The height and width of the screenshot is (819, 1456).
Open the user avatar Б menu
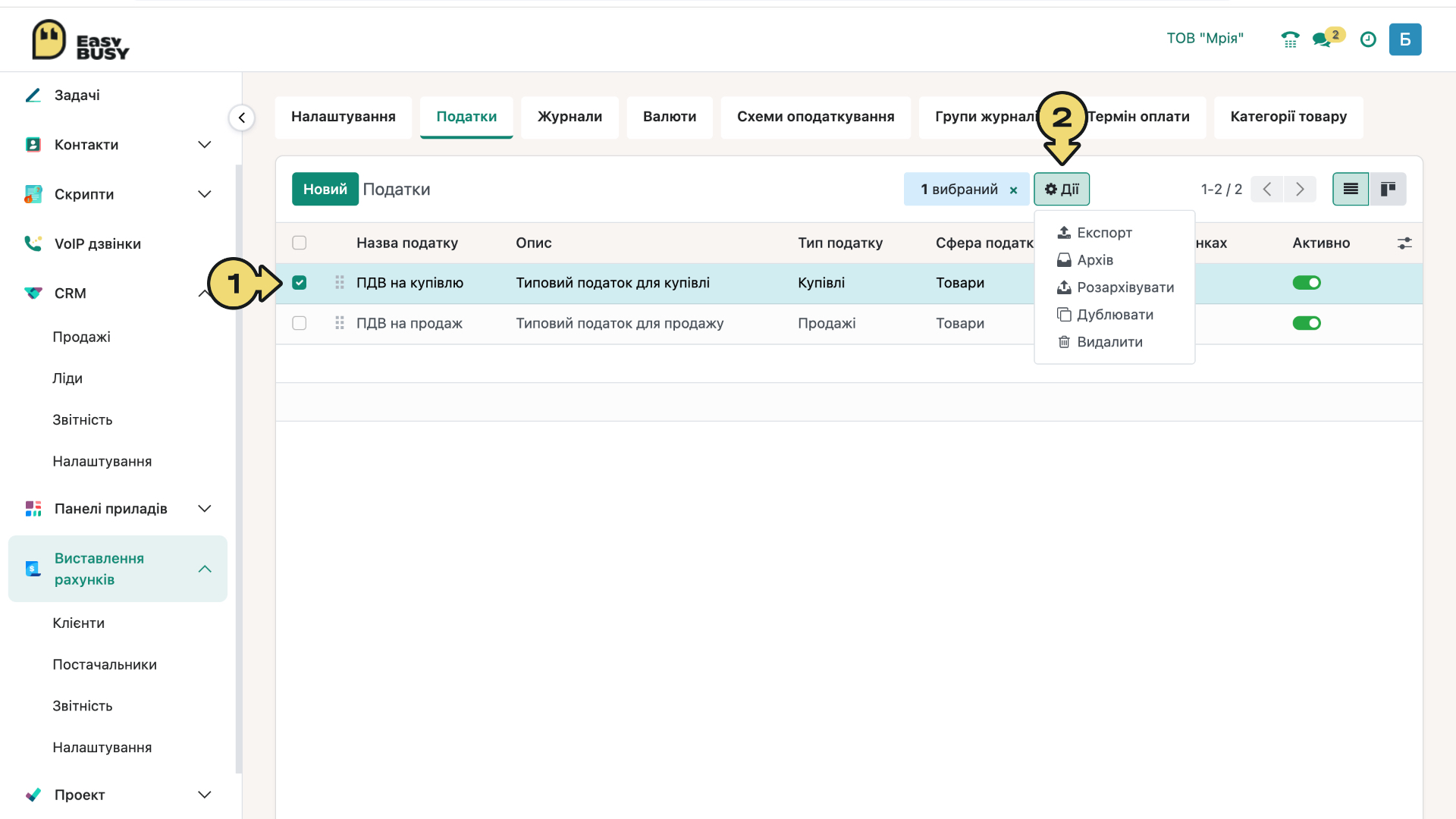coord(1405,39)
